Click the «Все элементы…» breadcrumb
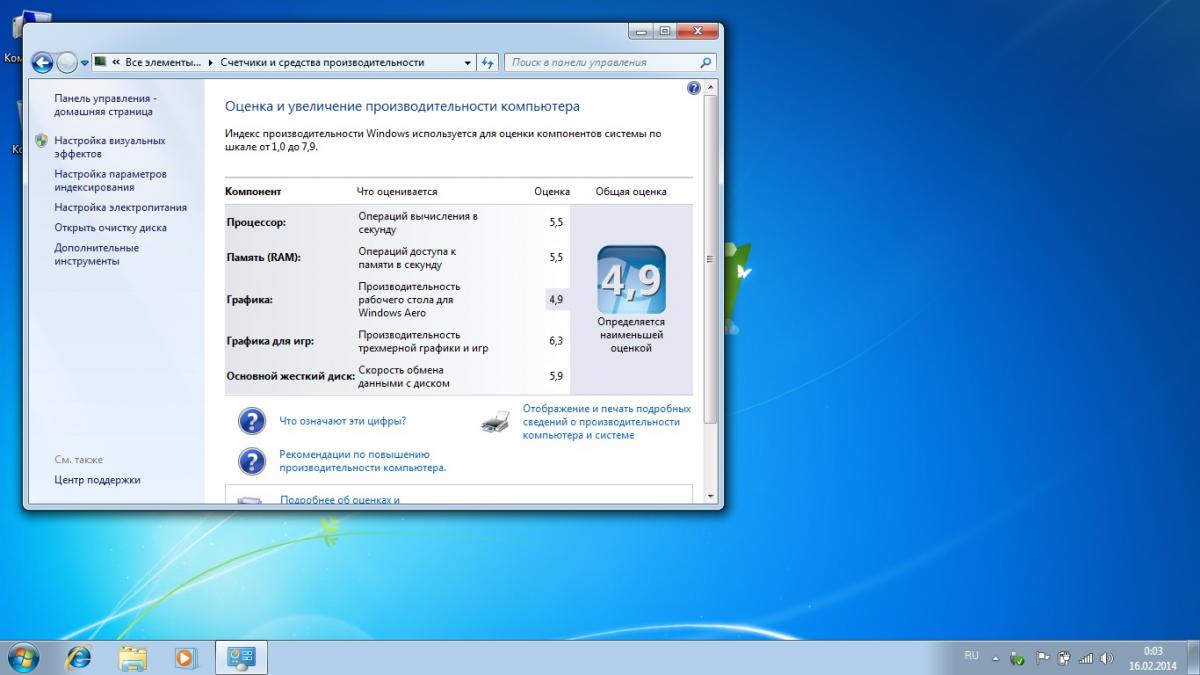1200x675 pixels. click(x=162, y=62)
